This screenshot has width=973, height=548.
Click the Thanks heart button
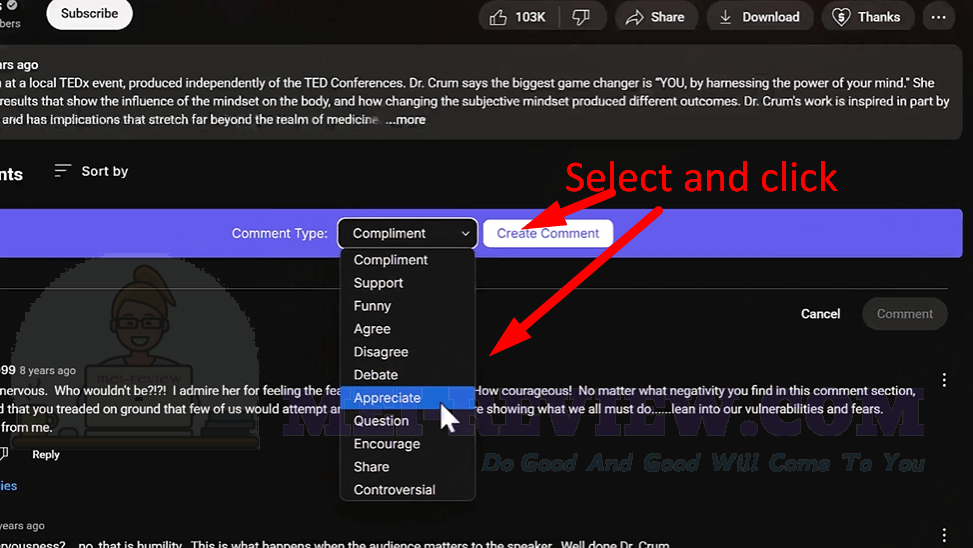coord(866,17)
